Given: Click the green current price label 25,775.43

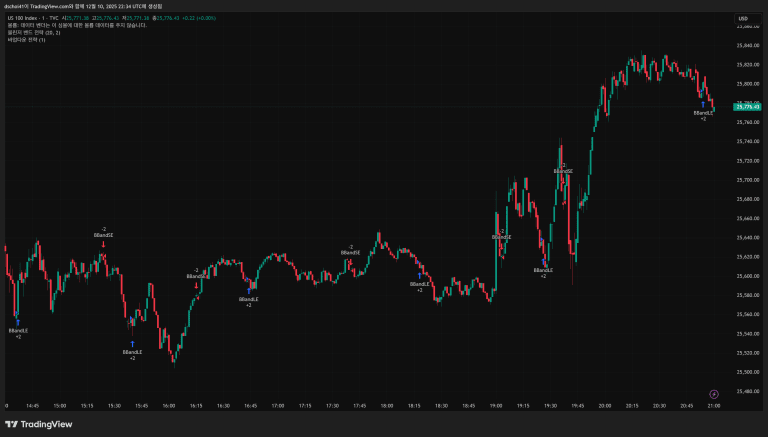Looking at the screenshot, I should (748, 106).
